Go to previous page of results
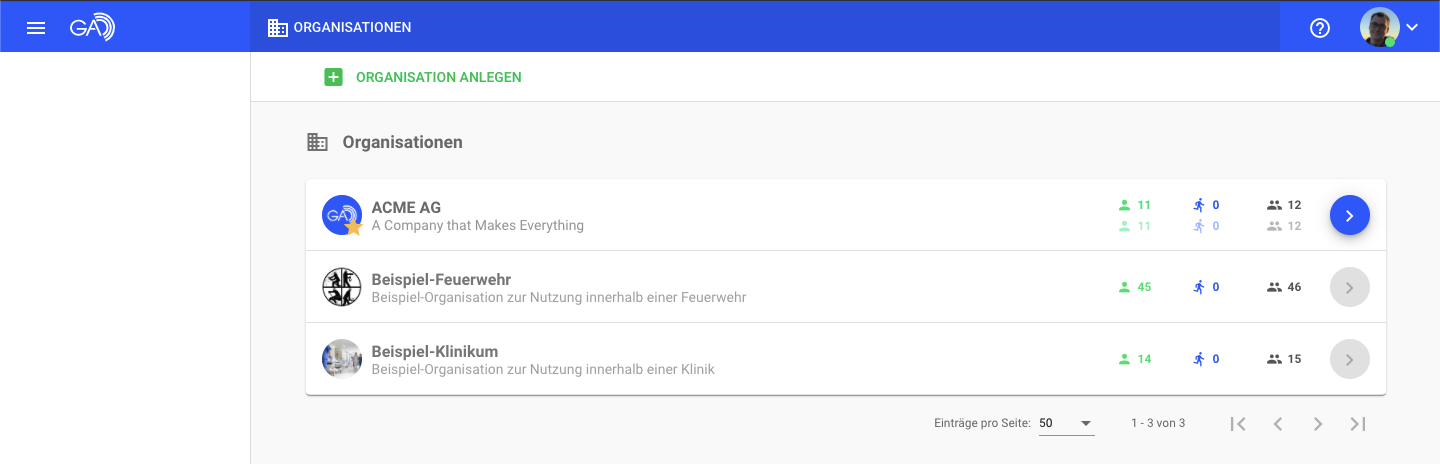 [x=1278, y=424]
